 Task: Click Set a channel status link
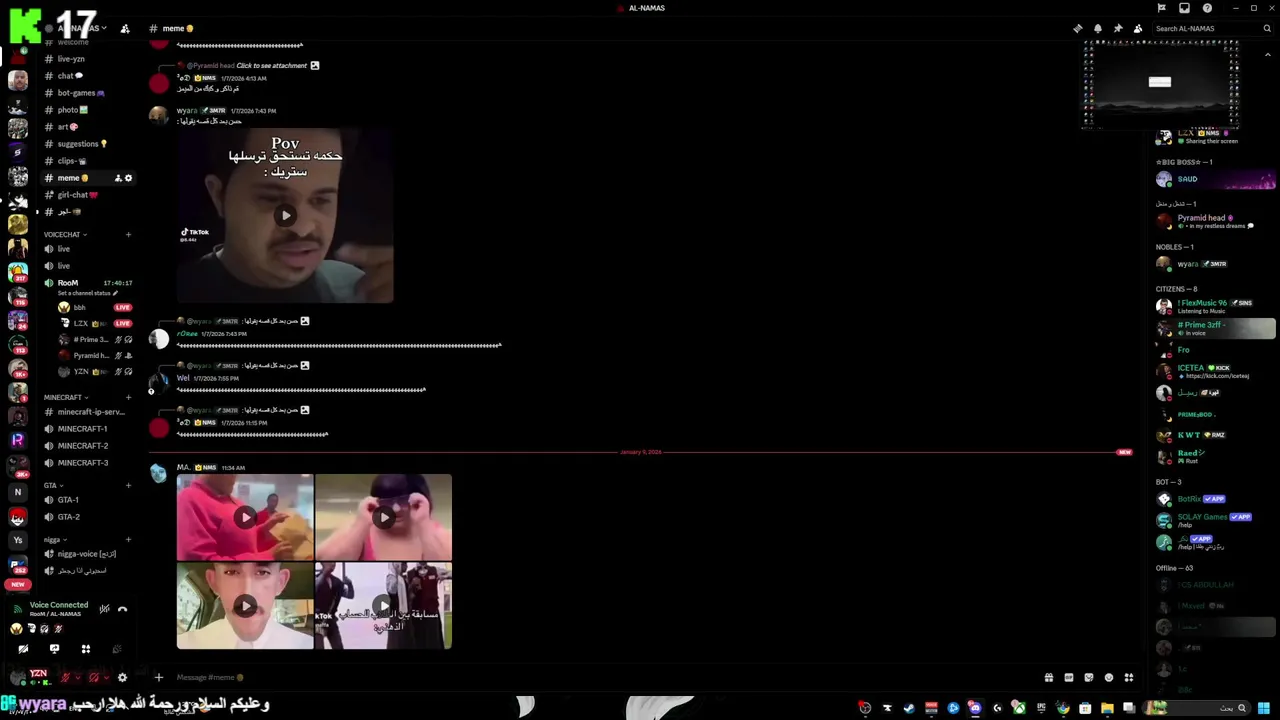pos(87,293)
